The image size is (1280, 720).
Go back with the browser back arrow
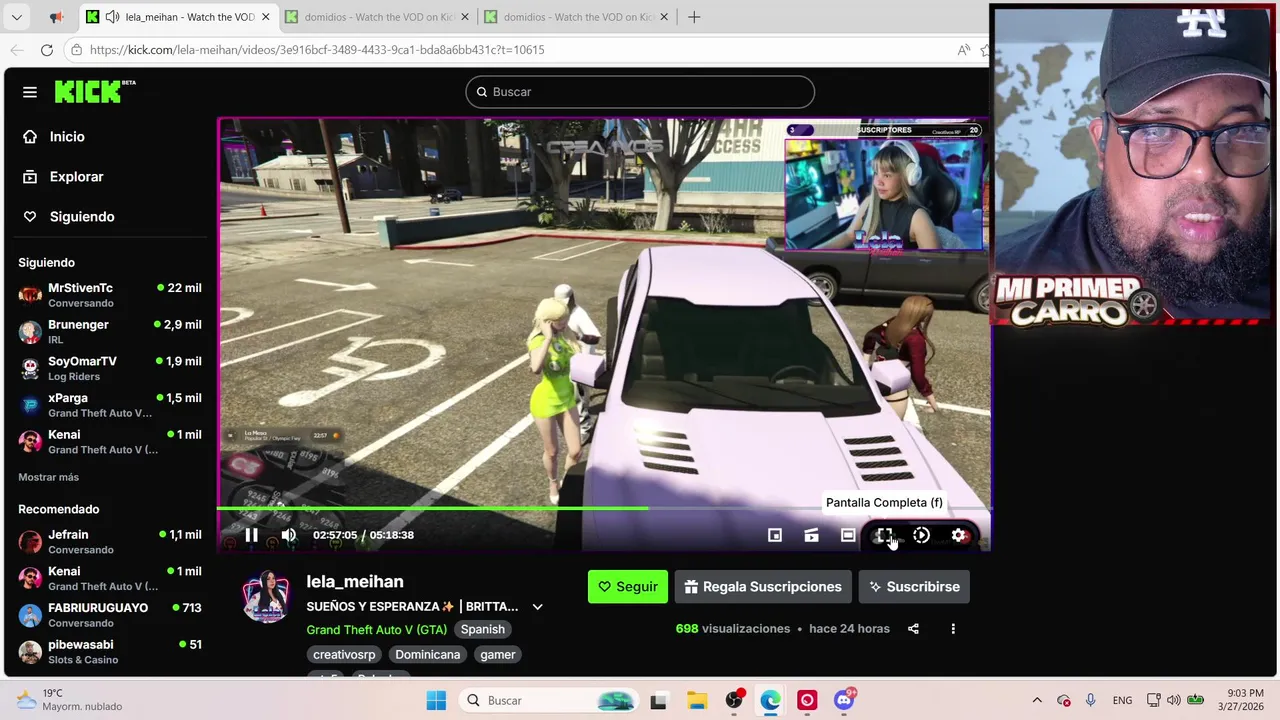pos(17,50)
